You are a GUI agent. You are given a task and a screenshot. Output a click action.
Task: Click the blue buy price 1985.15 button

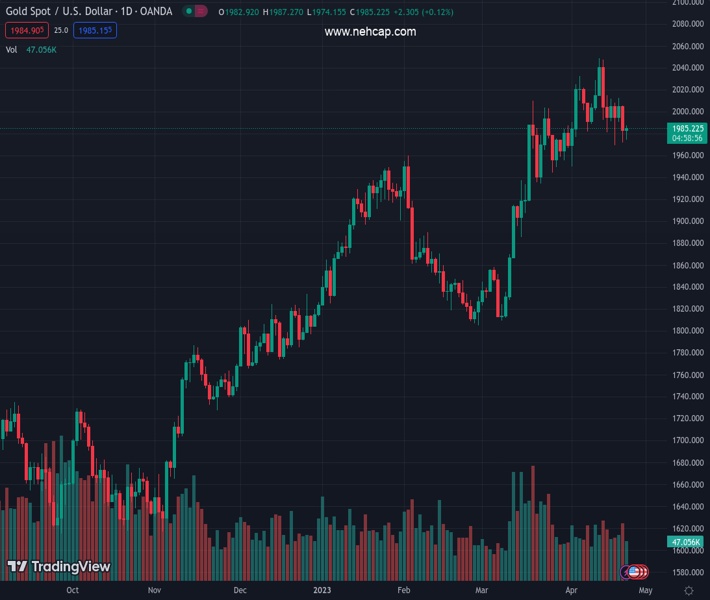(95, 31)
